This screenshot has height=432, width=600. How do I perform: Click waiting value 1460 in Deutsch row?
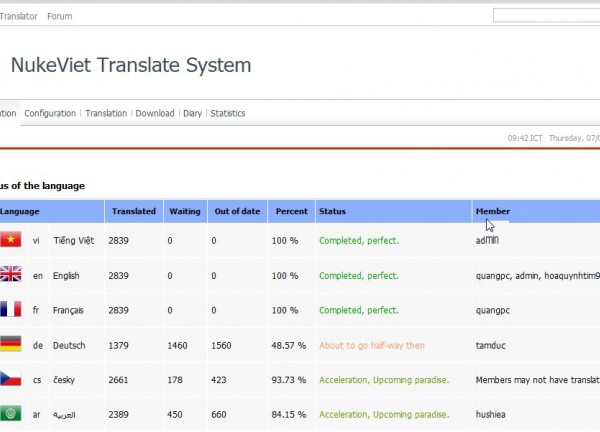tap(177, 346)
